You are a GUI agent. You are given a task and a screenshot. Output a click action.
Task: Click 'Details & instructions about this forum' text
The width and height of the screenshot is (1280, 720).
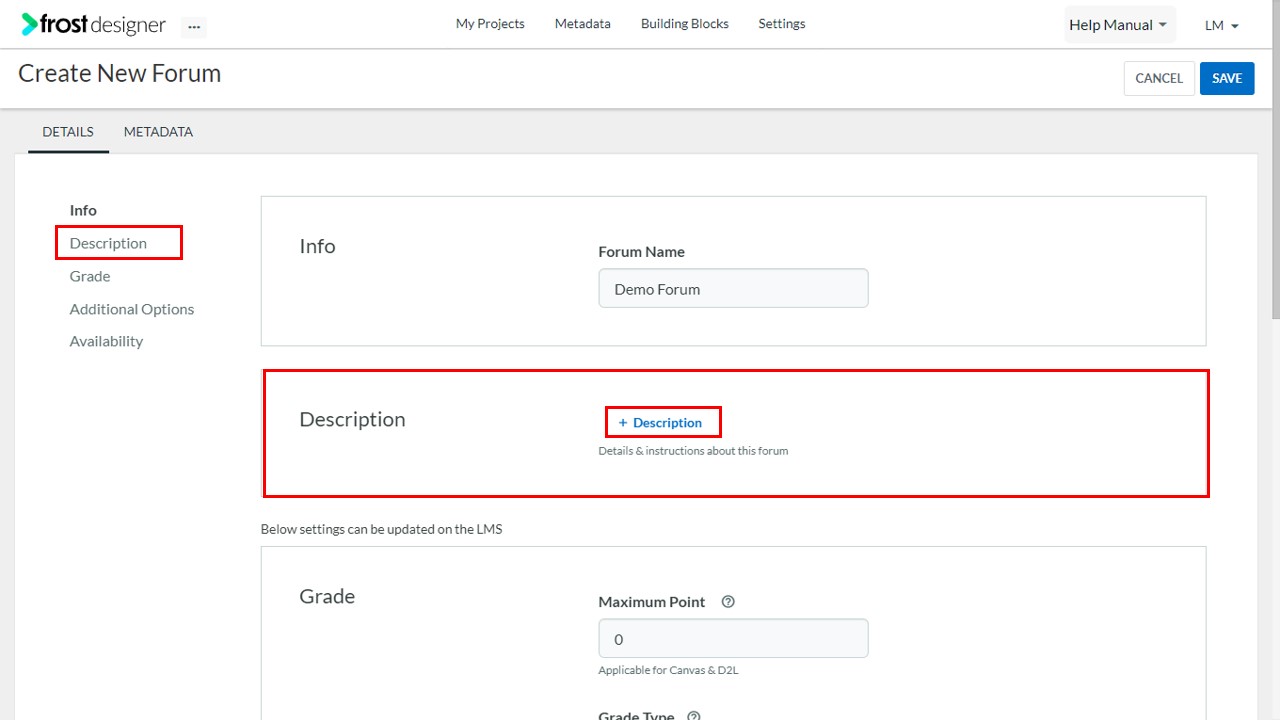(693, 451)
